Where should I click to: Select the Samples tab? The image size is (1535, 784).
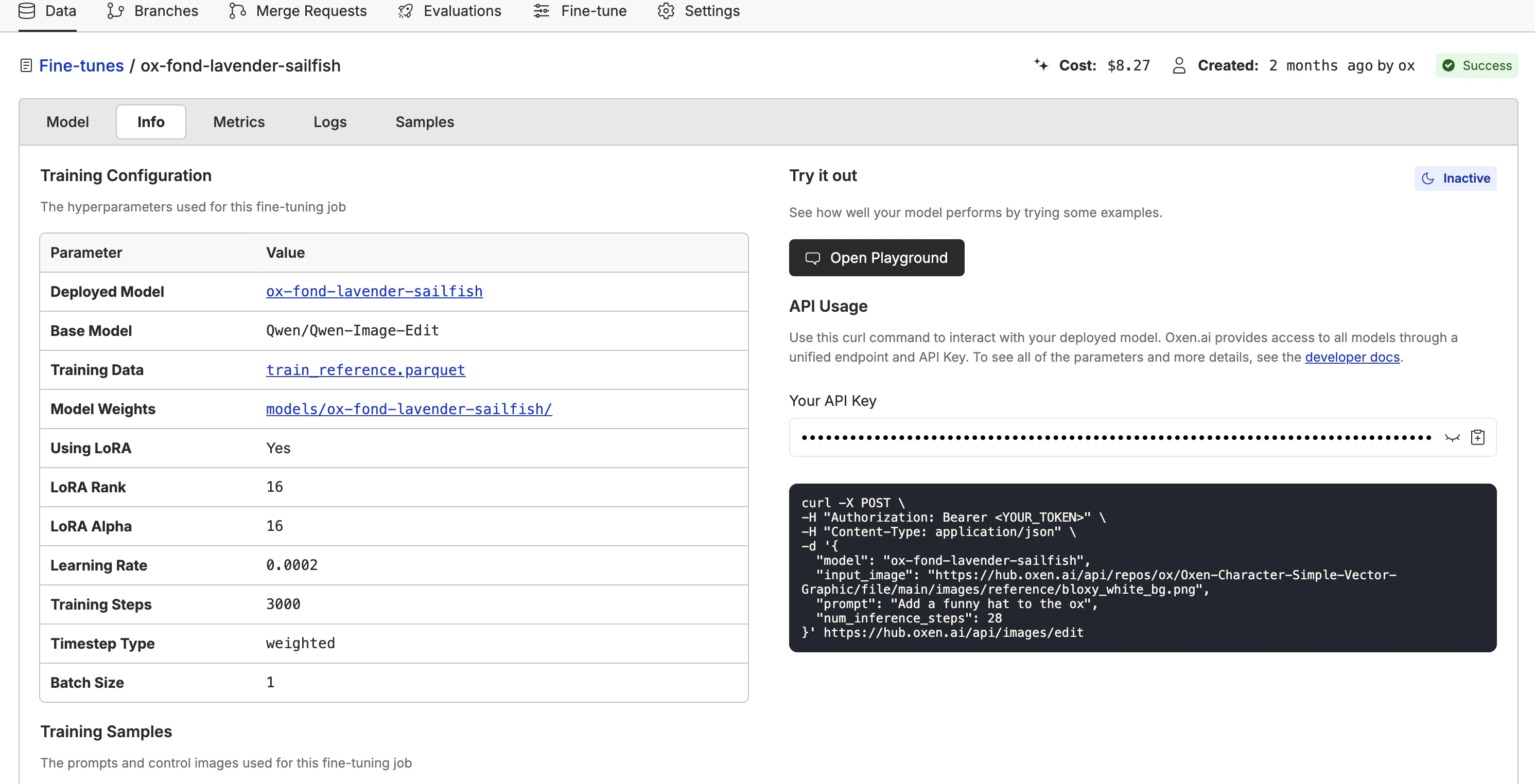[x=424, y=122]
